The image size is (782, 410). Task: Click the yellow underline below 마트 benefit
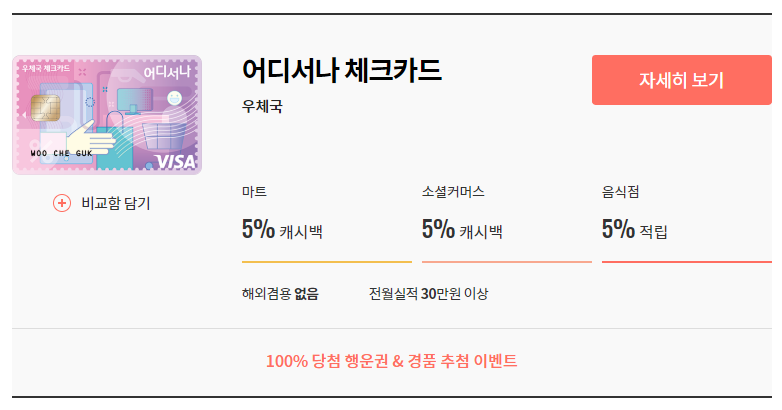[326, 261]
